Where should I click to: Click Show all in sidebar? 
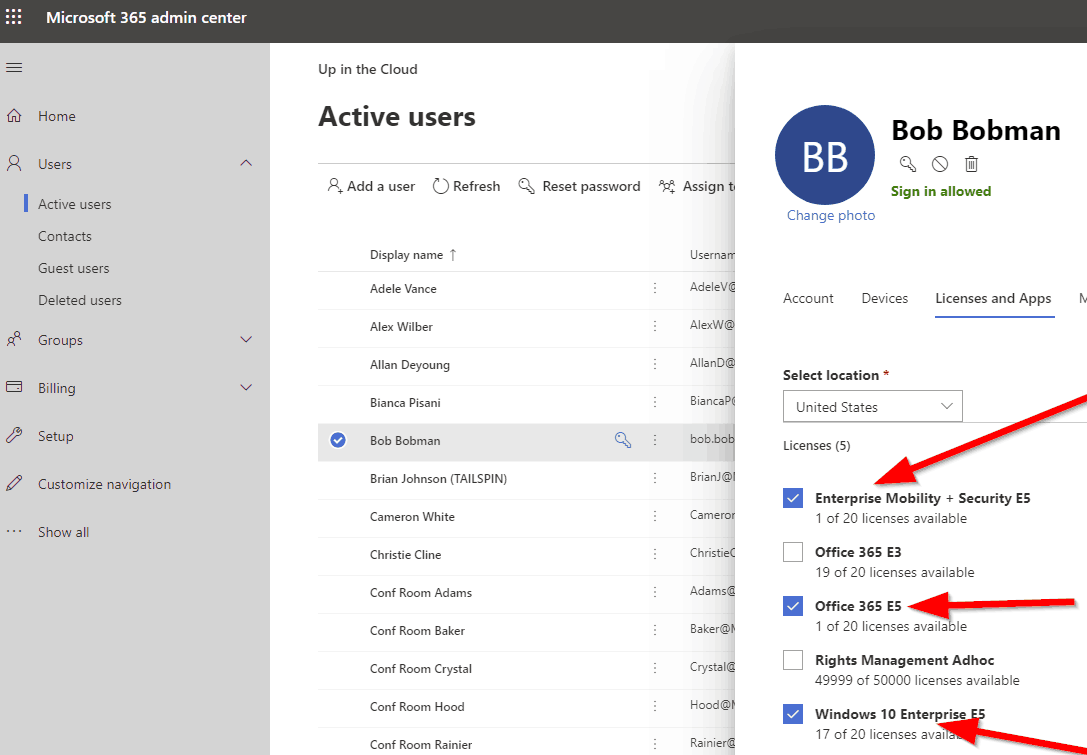click(x=64, y=532)
